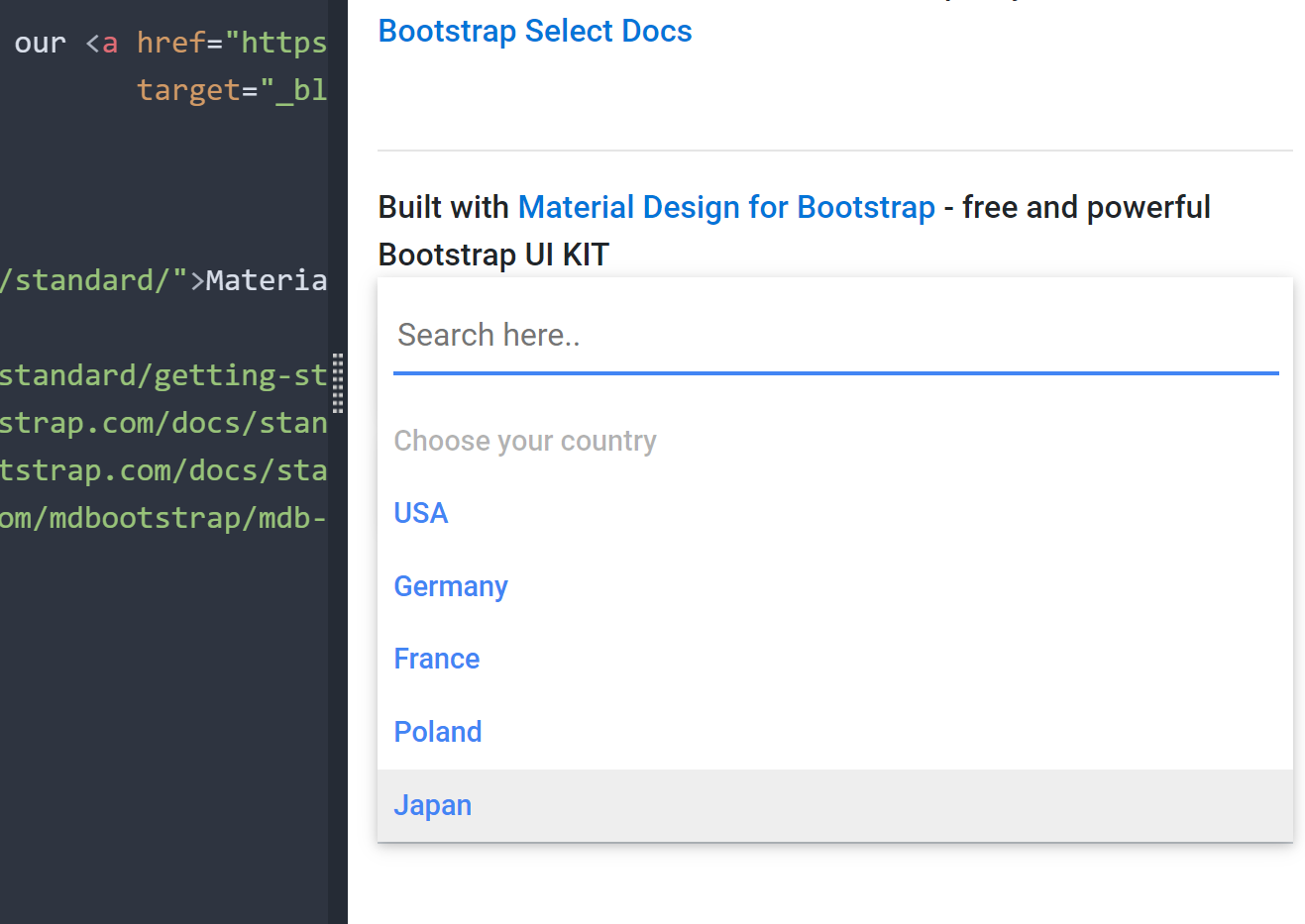Select the highlighted Japan option

[x=433, y=805]
